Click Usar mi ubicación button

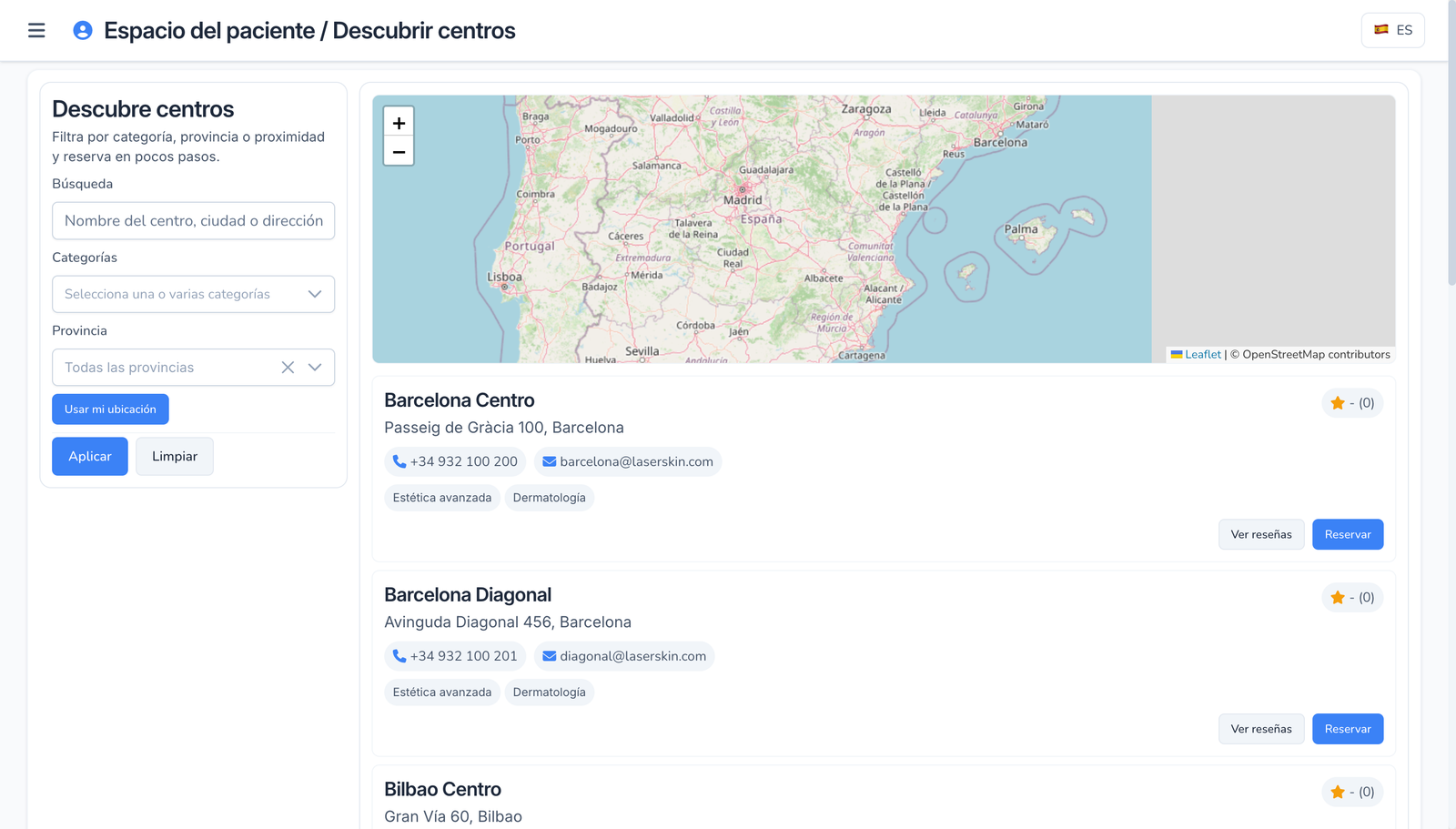point(110,409)
